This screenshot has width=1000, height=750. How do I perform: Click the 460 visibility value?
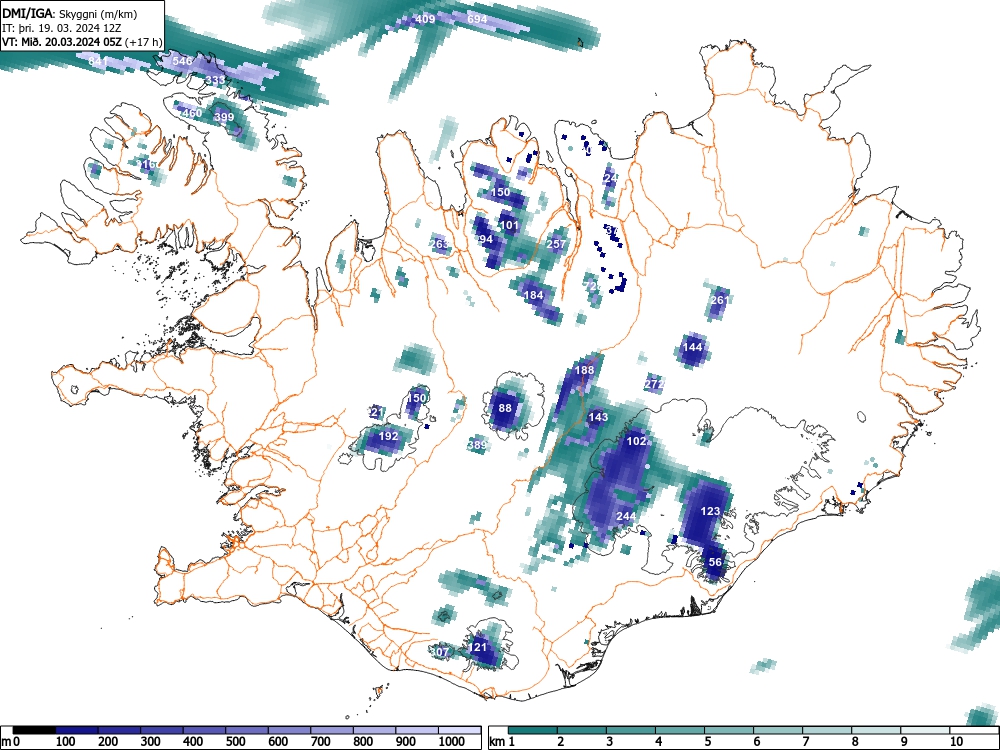coord(192,113)
